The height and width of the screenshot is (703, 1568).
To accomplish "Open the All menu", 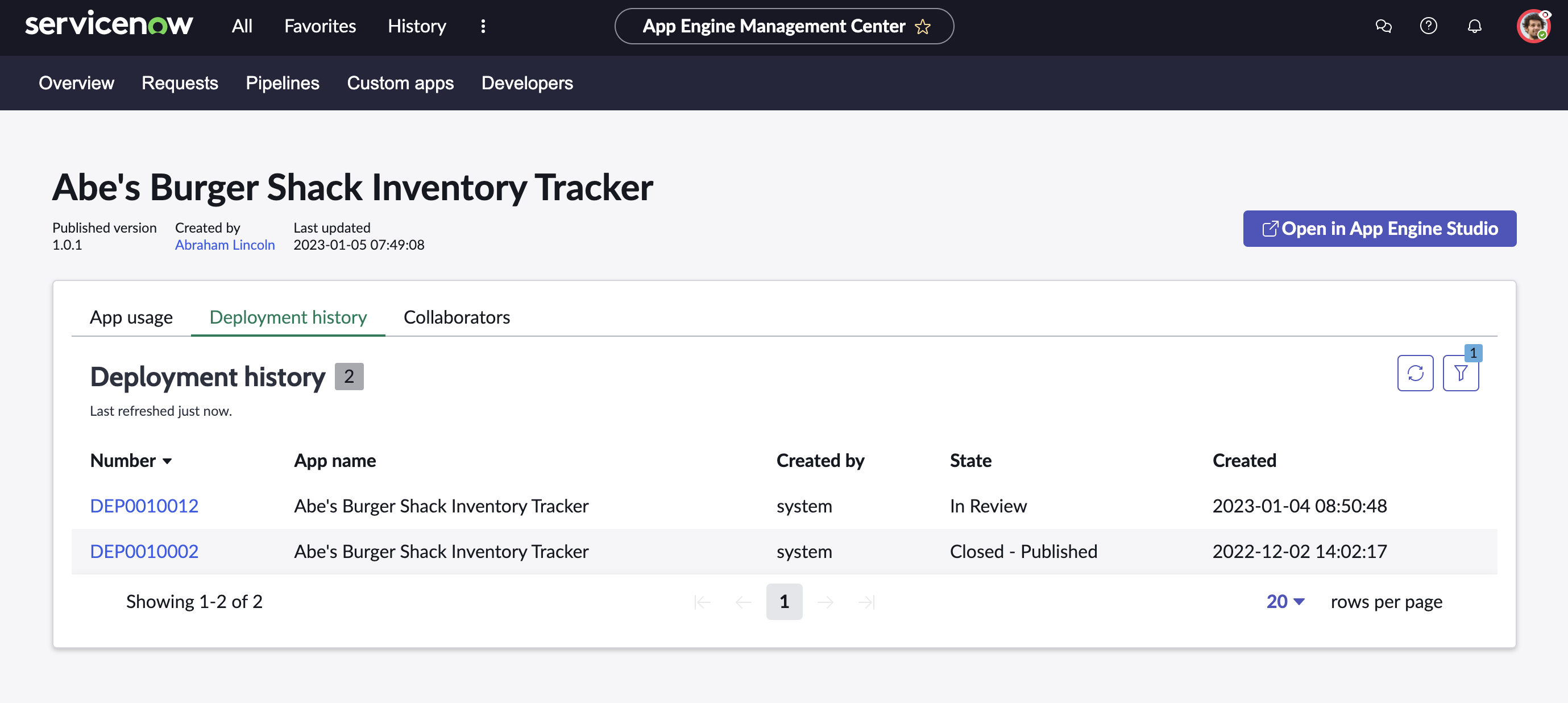I will 242,26.
